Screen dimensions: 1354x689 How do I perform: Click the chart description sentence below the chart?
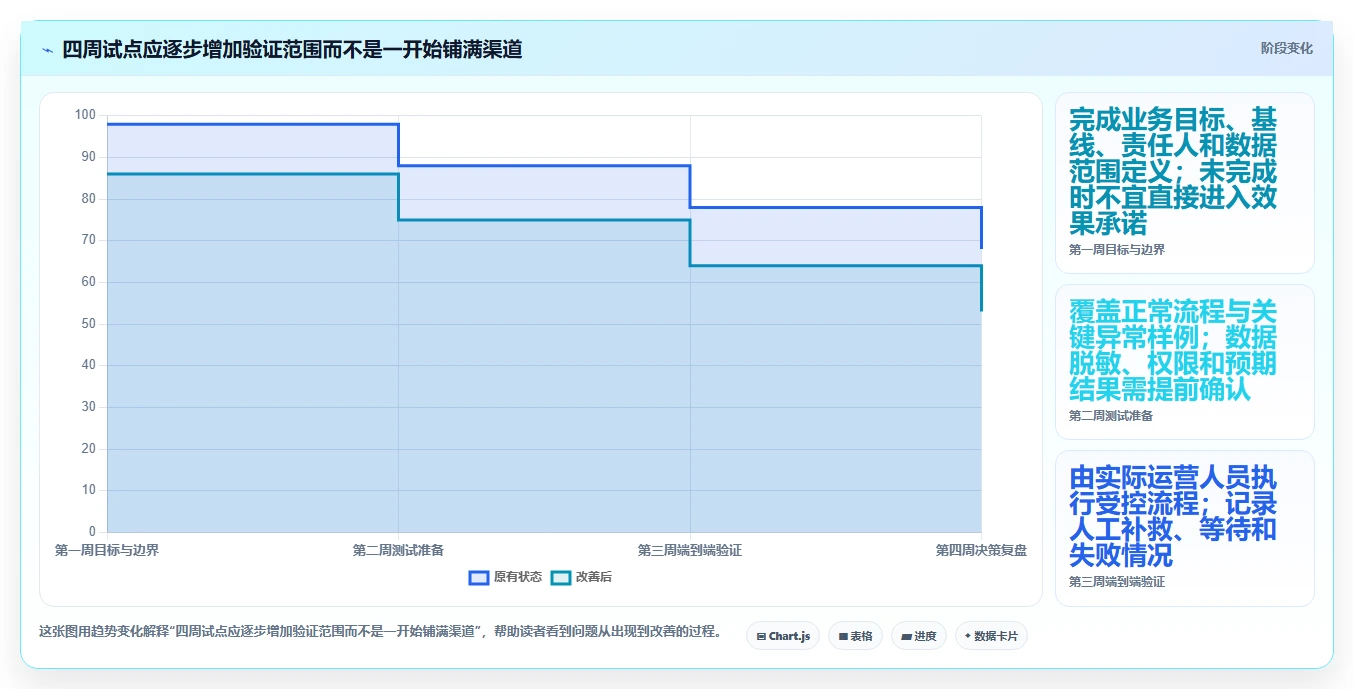[380, 632]
